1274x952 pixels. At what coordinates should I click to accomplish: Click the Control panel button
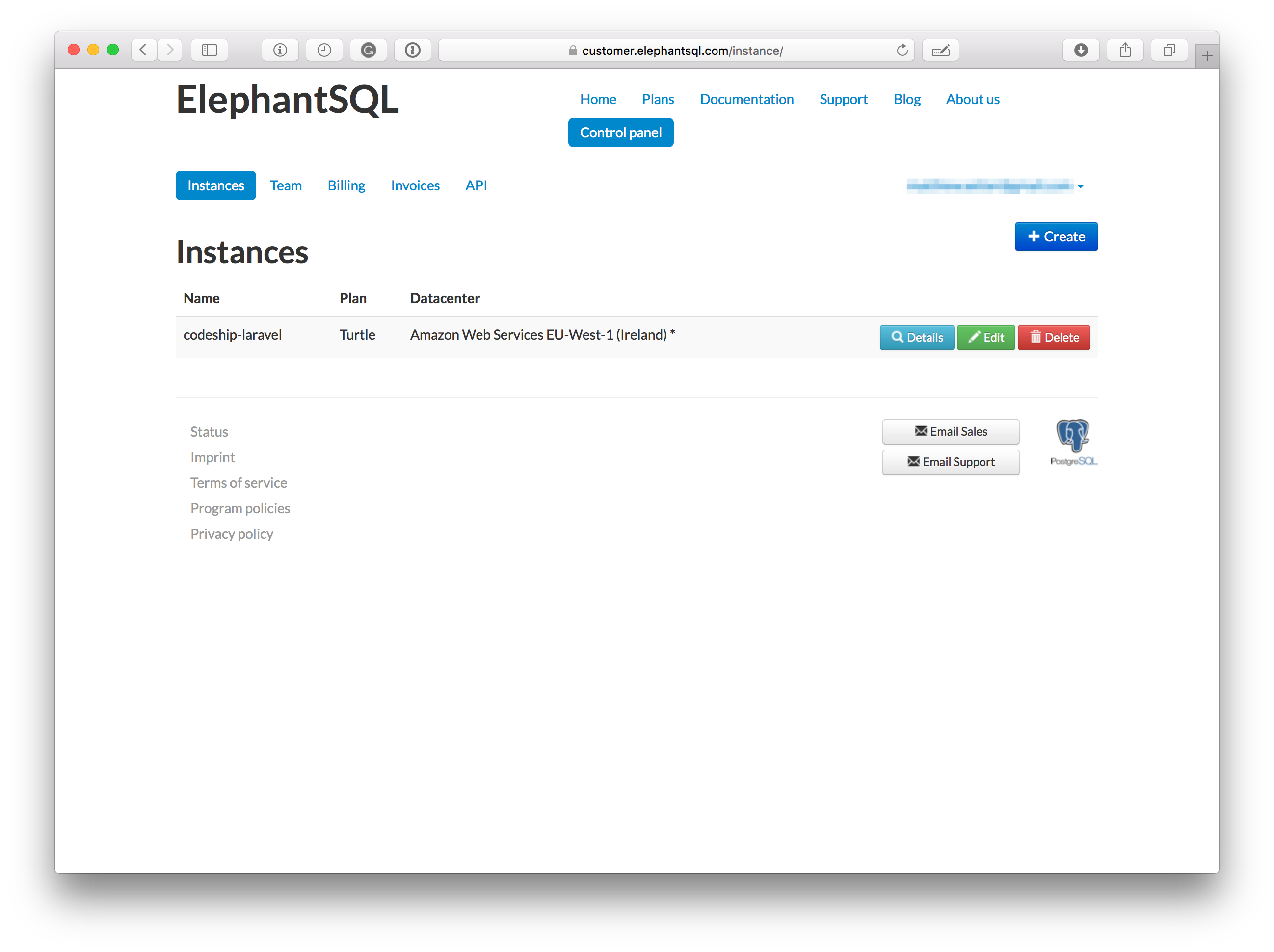[621, 132]
